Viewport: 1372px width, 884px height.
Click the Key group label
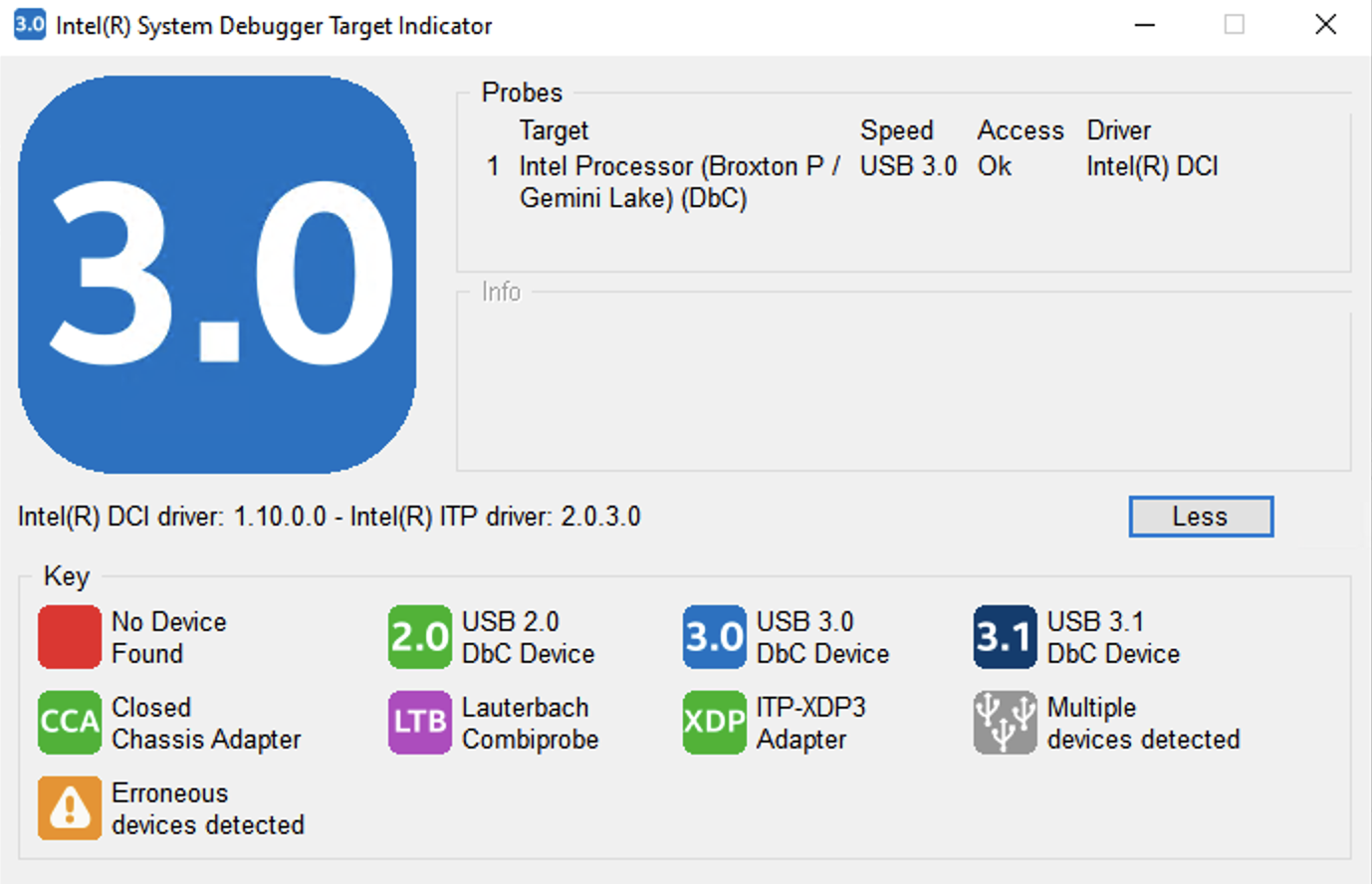(x=67, y=576)
